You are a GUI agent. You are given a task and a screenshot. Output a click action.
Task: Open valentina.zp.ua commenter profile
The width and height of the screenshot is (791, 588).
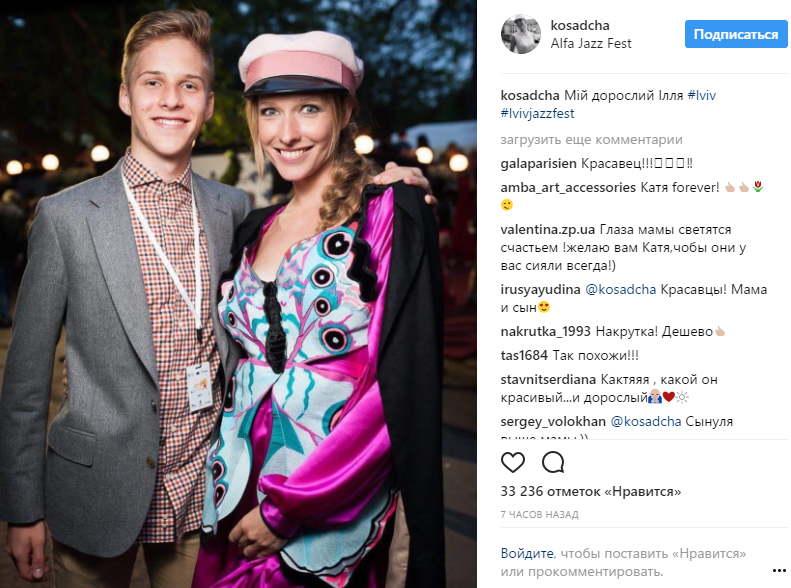point(547,229)
